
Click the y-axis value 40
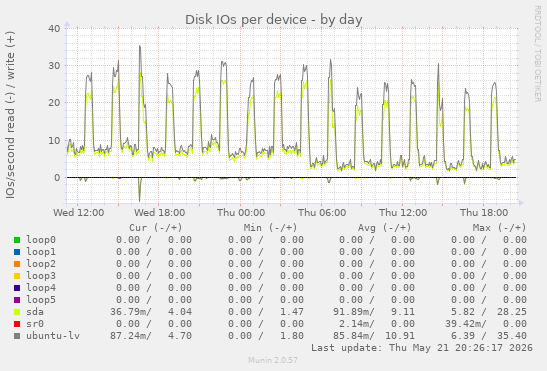coord(54,28)
